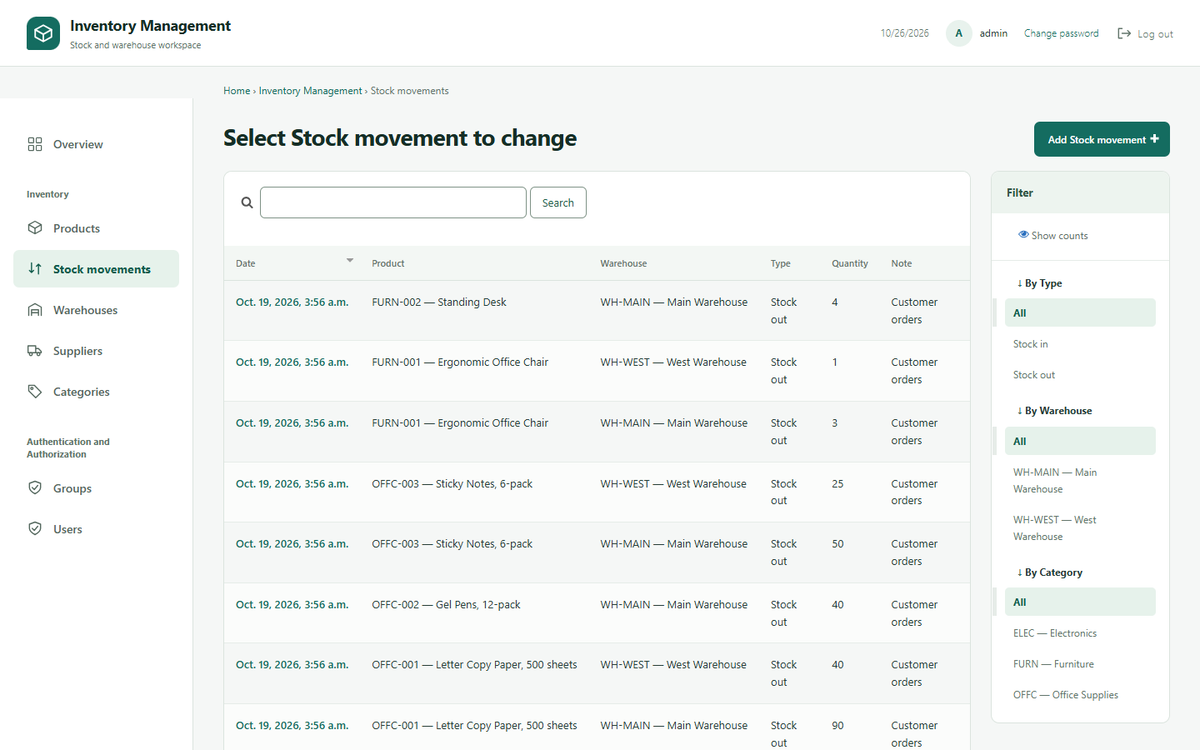Click the Search button
The image size is (1200, 750).
(x=558, y=202)
